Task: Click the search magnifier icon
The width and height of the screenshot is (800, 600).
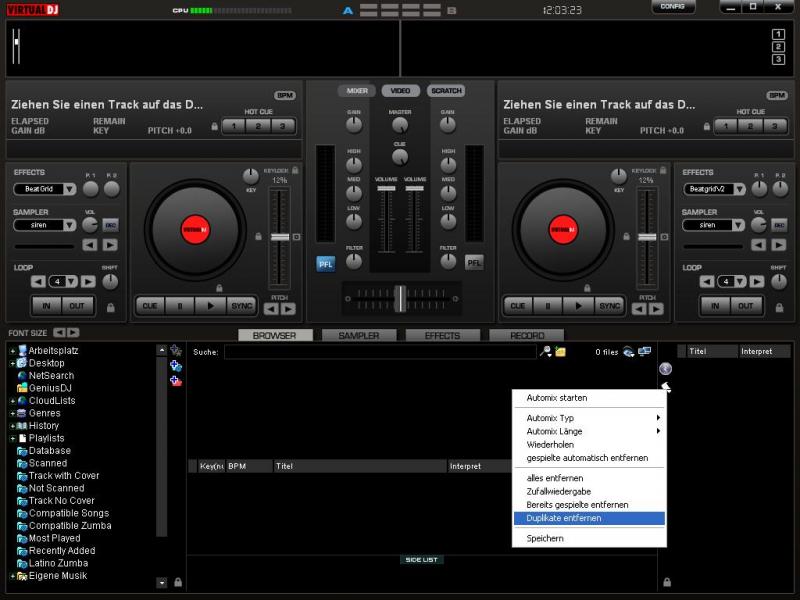Action: pyautogui.click(x=545, y=351)
